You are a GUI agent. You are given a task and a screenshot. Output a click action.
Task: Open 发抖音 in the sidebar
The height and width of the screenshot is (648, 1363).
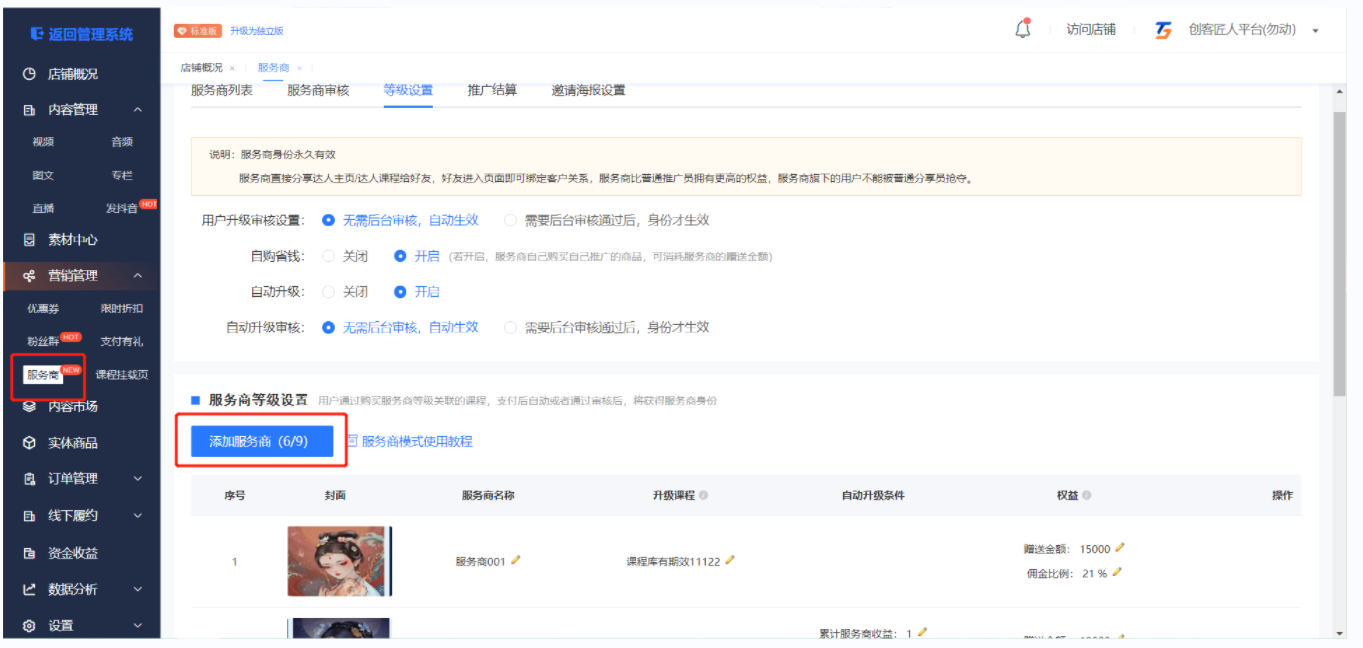pyautogui.click(x=121, y=208)
